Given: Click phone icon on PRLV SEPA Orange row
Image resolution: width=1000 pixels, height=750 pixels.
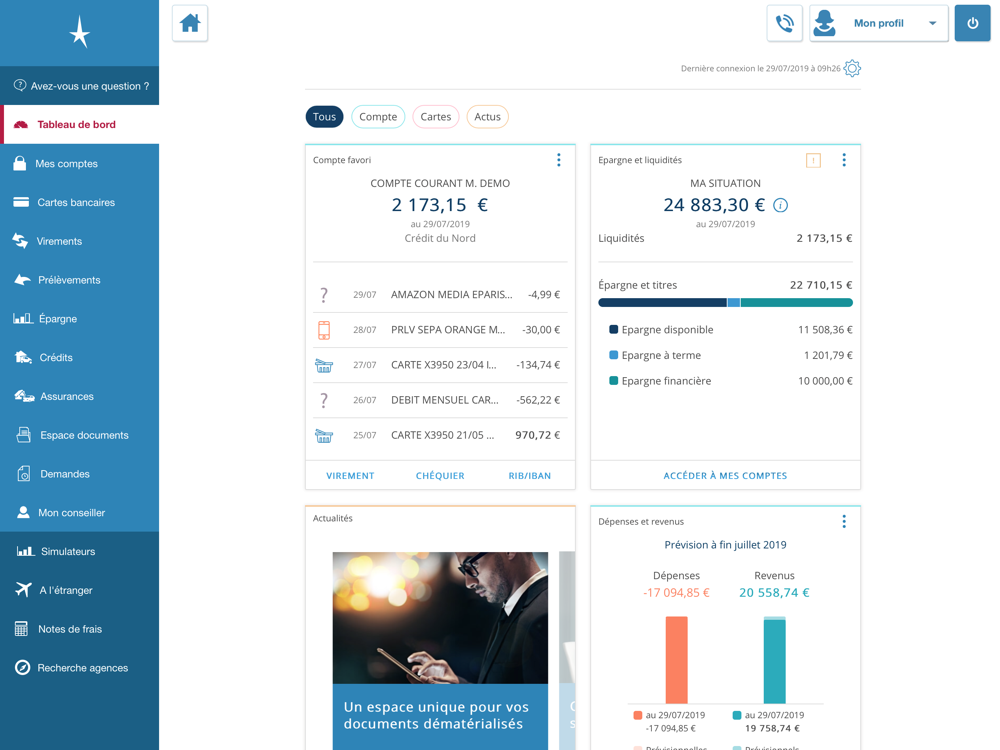Looking at the screenshot, I should click(324, 330).
